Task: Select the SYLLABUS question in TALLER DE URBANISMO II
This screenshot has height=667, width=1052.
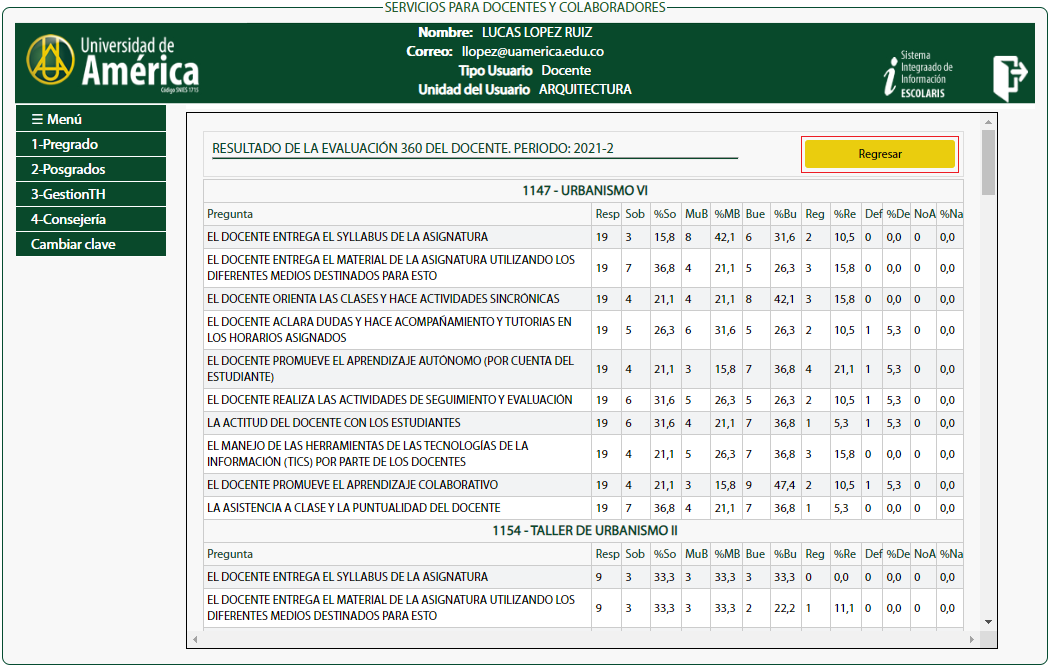Action: [348, 577]
